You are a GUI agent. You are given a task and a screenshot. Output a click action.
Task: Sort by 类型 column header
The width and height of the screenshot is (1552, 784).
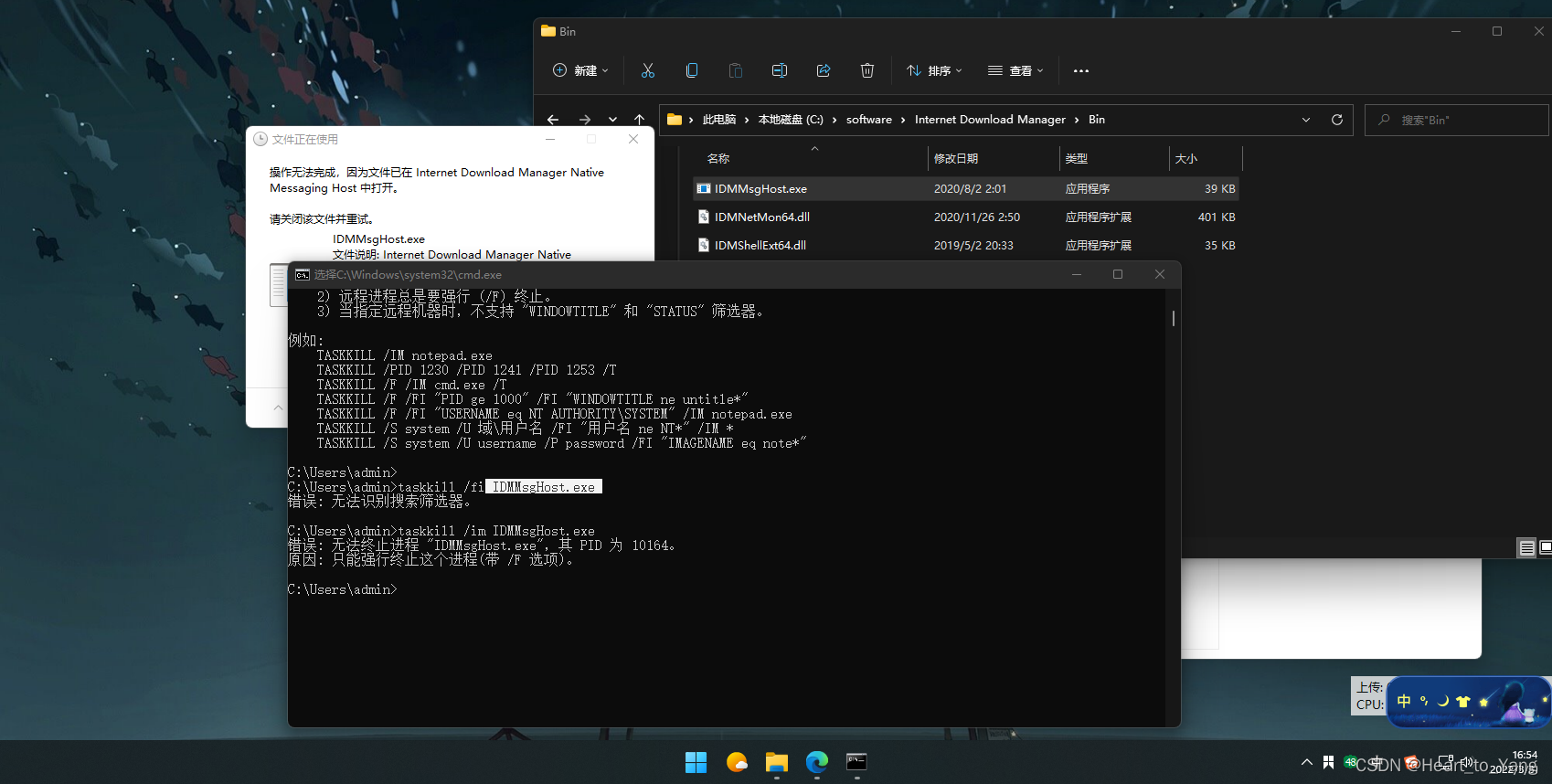[1077, 158]
